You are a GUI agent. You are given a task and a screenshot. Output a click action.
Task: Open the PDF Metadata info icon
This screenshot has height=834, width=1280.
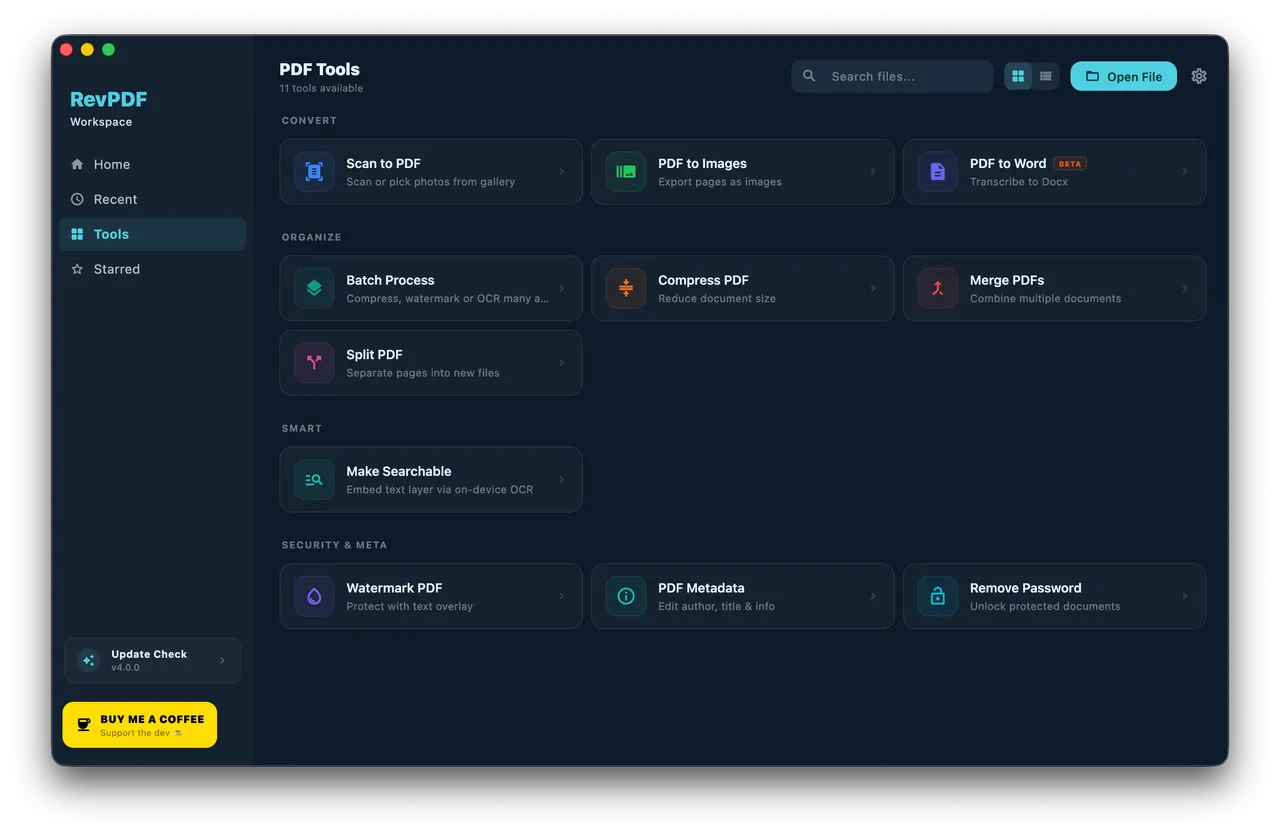tap(626, 596)
